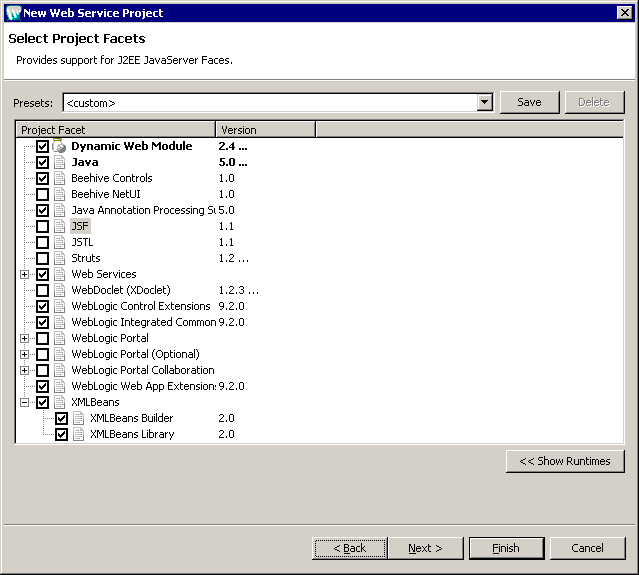The height and width of the screenshot is (575, 639).
Task: Open the Presets dropdown arrow
Action: 485,102
